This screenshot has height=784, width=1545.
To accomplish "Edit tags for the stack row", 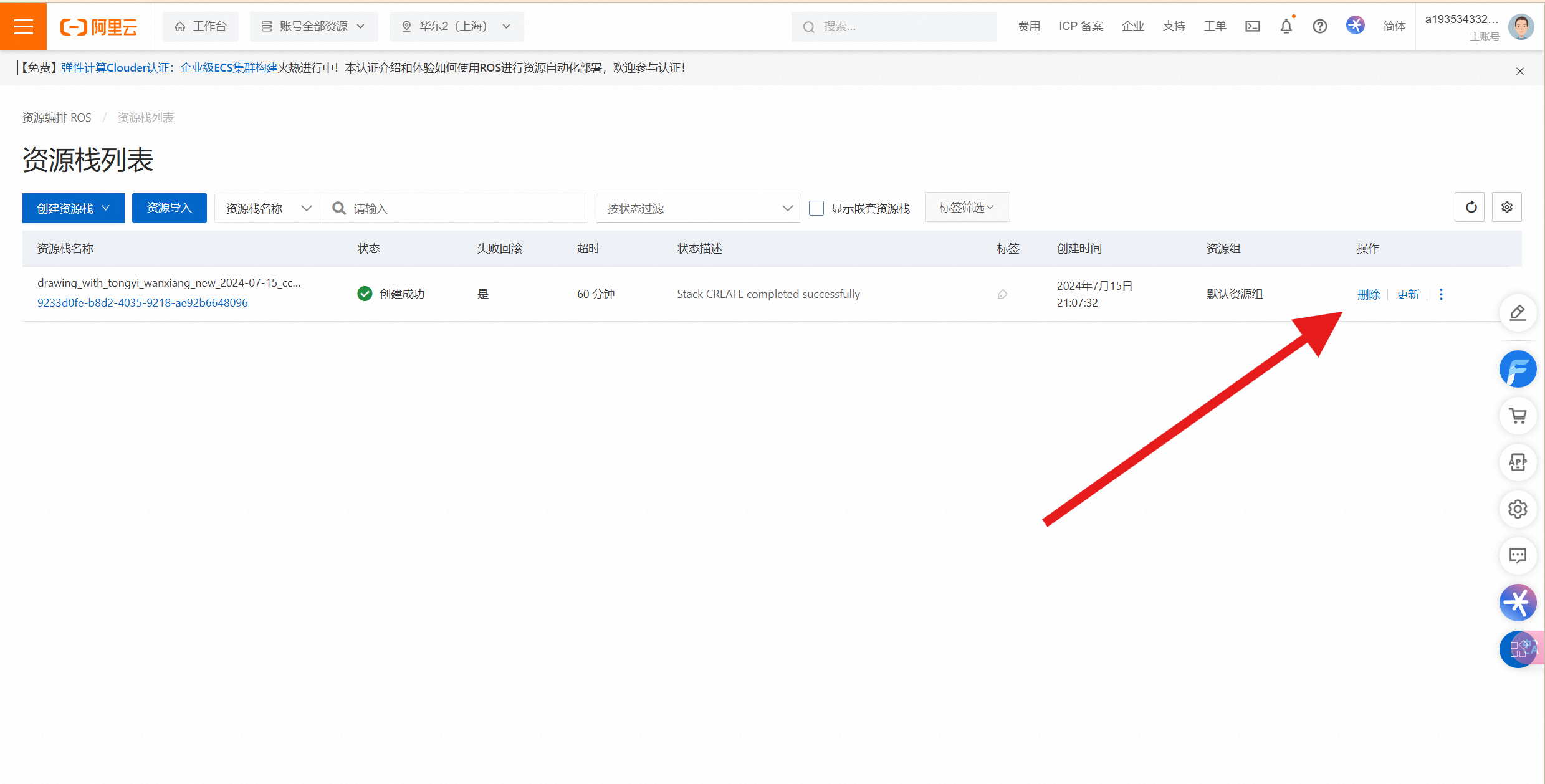I will click(1002, 294).
